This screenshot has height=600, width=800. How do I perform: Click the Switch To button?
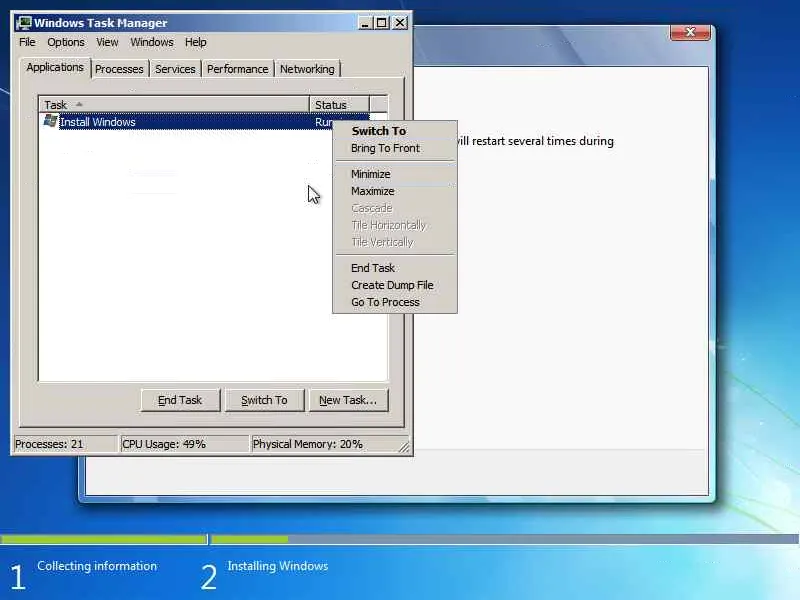[x=264, y=401]
